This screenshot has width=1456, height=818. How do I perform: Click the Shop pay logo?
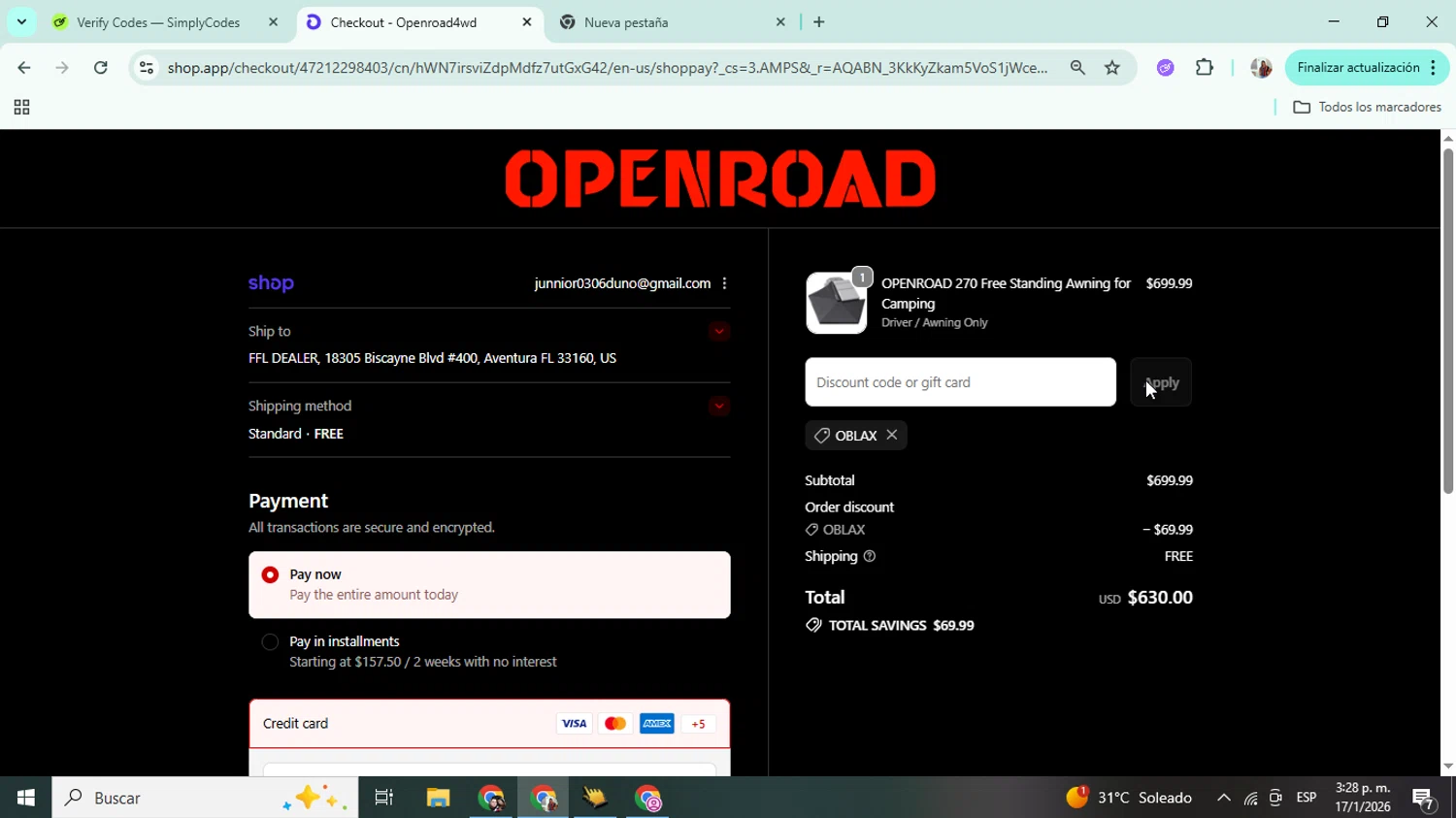[271, 283]
